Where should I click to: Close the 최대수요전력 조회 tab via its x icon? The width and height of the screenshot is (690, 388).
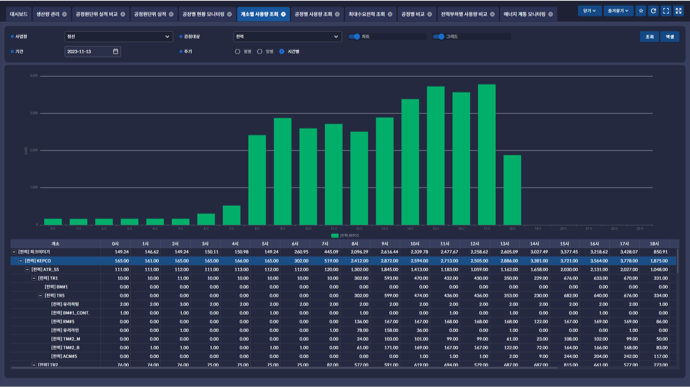point(390,14)
